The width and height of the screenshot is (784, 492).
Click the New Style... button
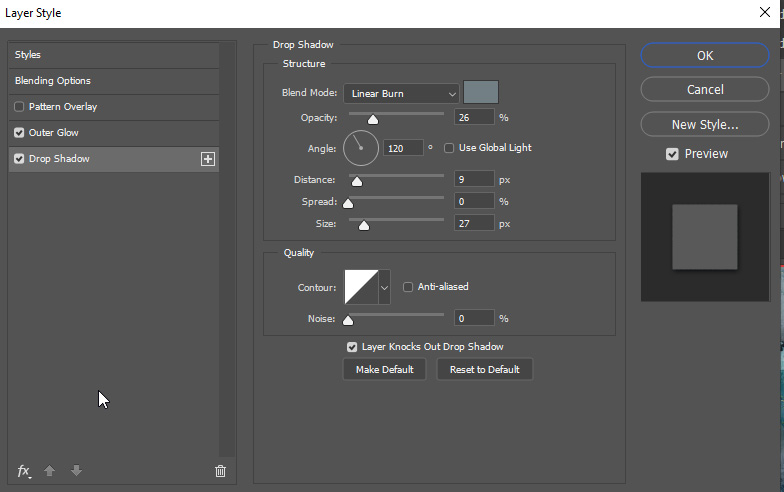click(x=704, y=124)
